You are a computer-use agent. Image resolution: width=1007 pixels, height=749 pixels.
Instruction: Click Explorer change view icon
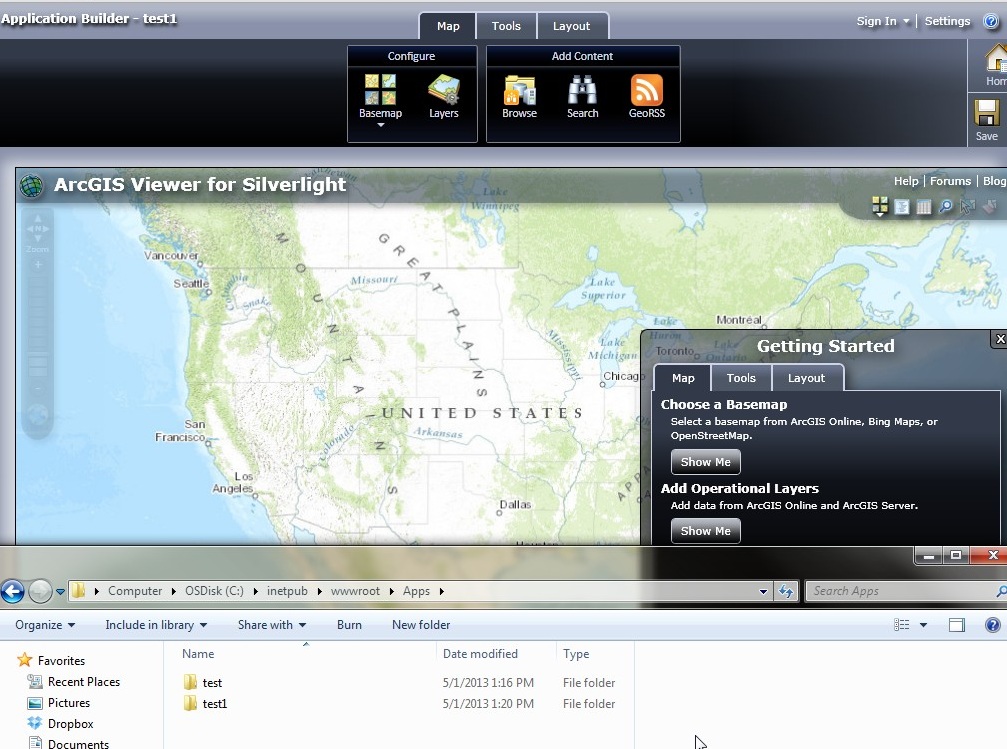tap(902, 624)
